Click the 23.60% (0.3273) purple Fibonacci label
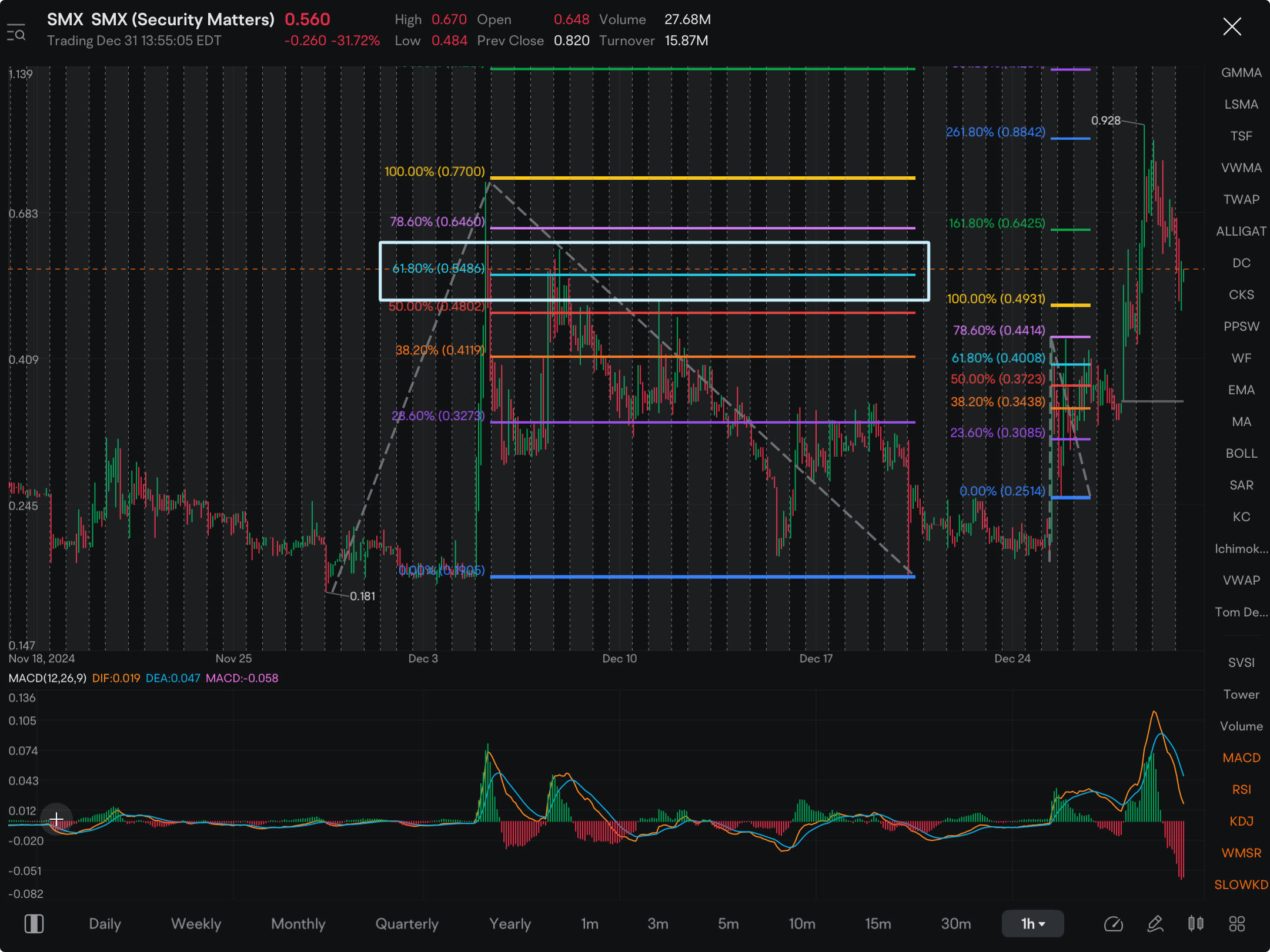The image size is (1270, 952). click(438, 416)
